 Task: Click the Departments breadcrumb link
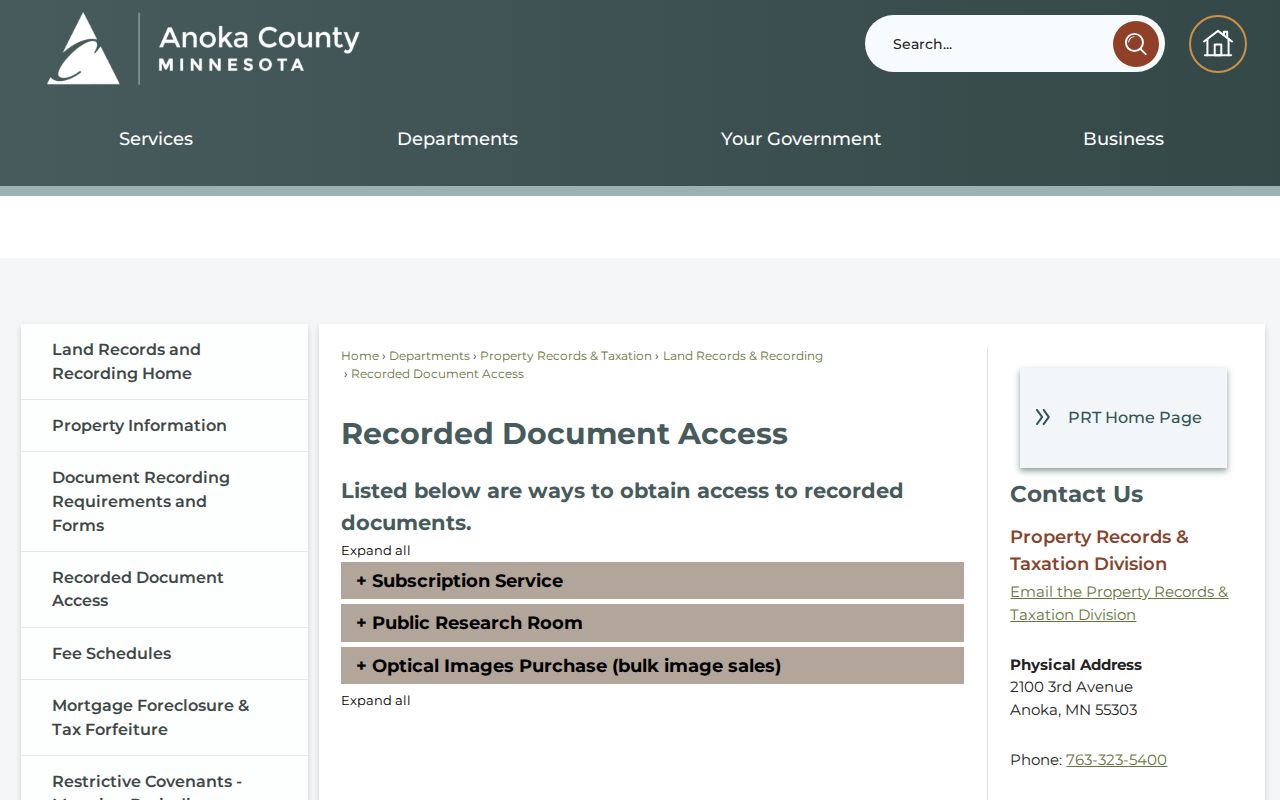click(429, 356)
